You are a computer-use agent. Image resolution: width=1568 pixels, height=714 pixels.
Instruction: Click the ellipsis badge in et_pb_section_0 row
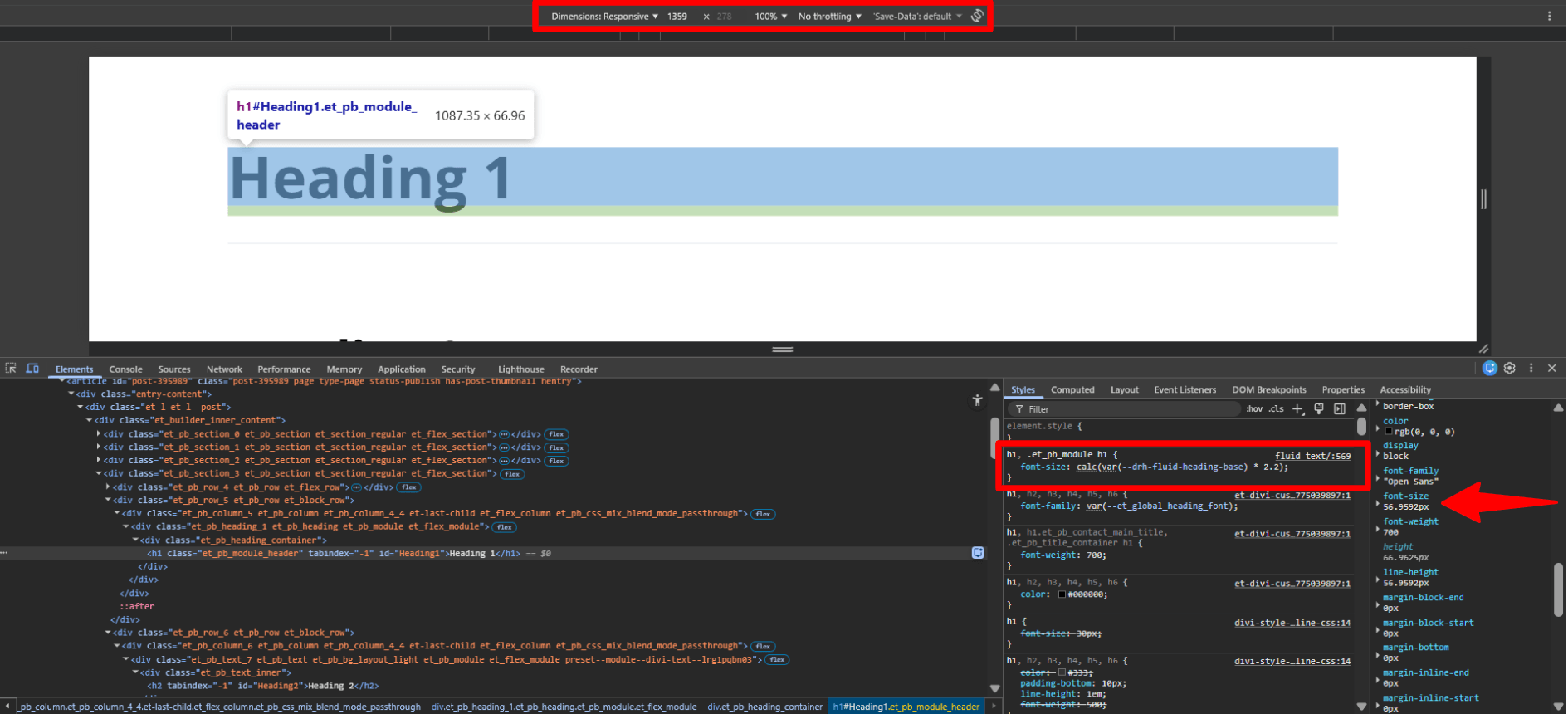[504, 434]
